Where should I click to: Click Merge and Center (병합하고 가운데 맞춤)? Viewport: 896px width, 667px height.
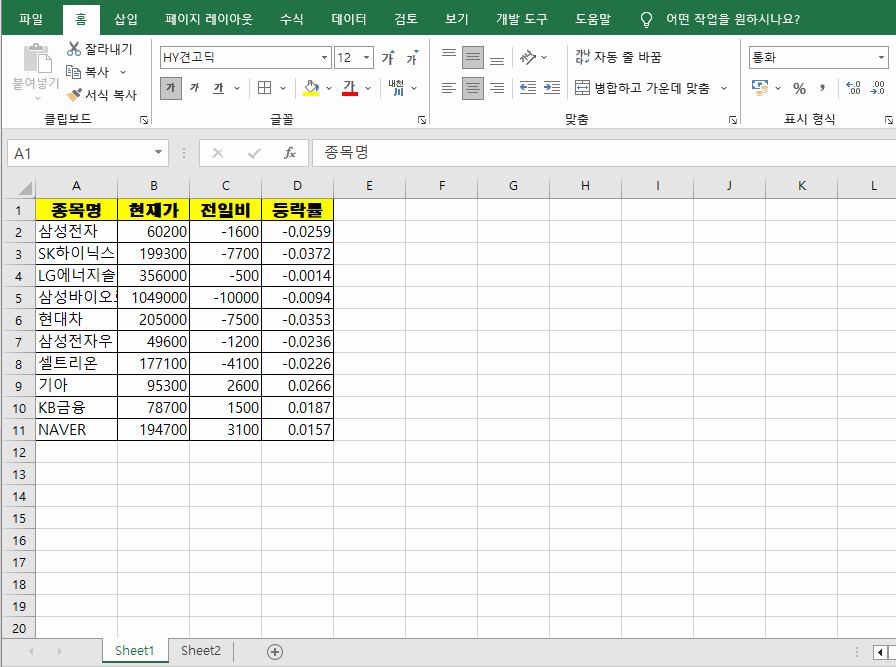coord(642,88)
